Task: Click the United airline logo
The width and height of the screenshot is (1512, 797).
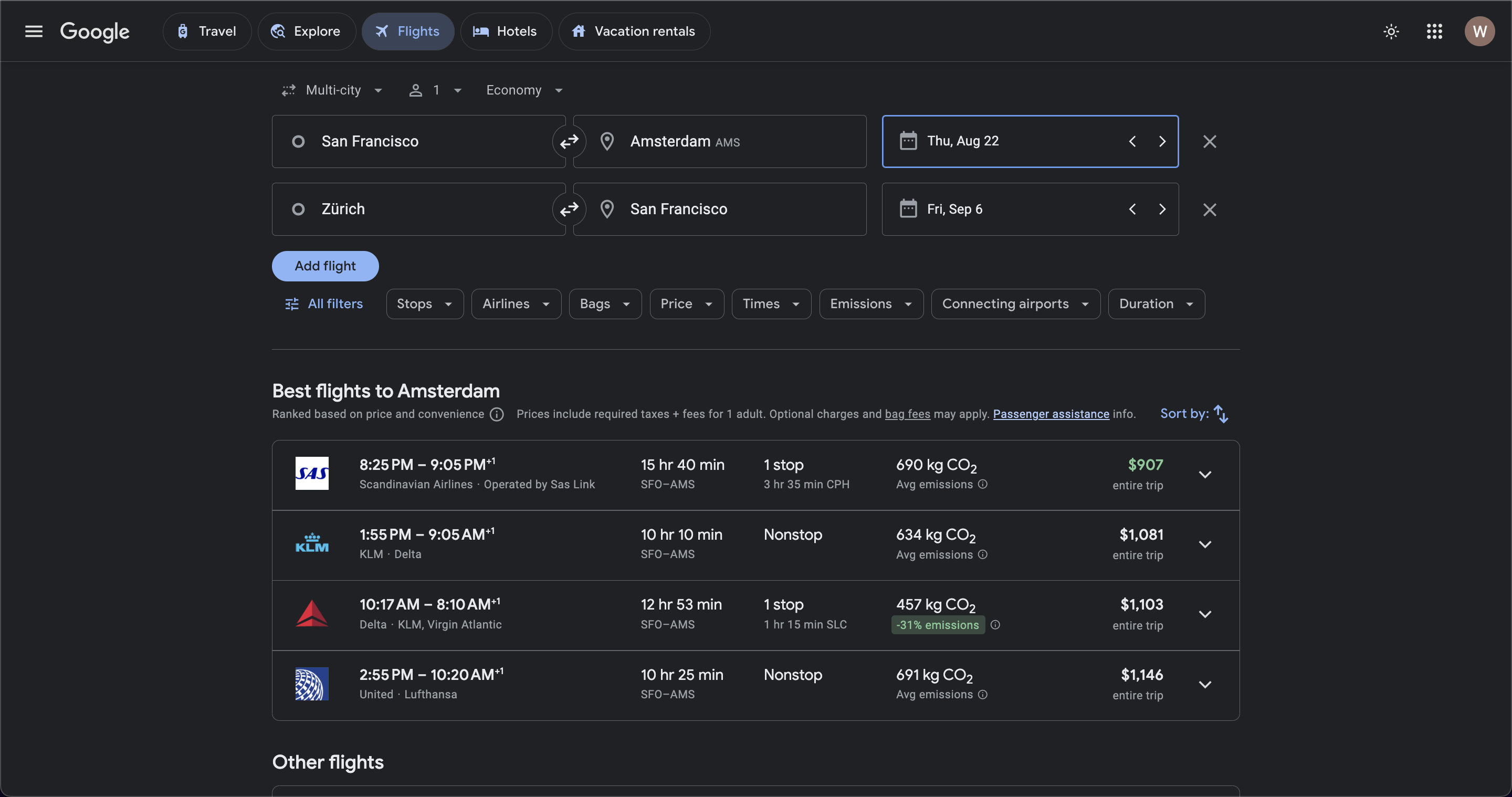Action: 312,684
